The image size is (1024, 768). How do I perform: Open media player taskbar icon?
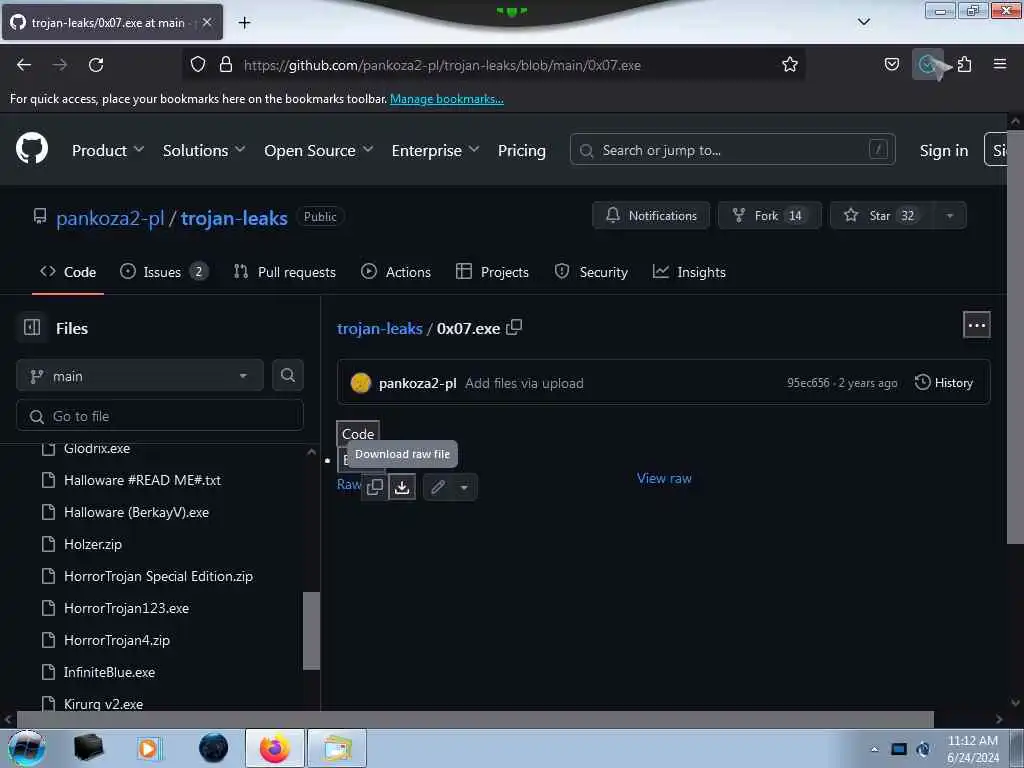[148, 748]
